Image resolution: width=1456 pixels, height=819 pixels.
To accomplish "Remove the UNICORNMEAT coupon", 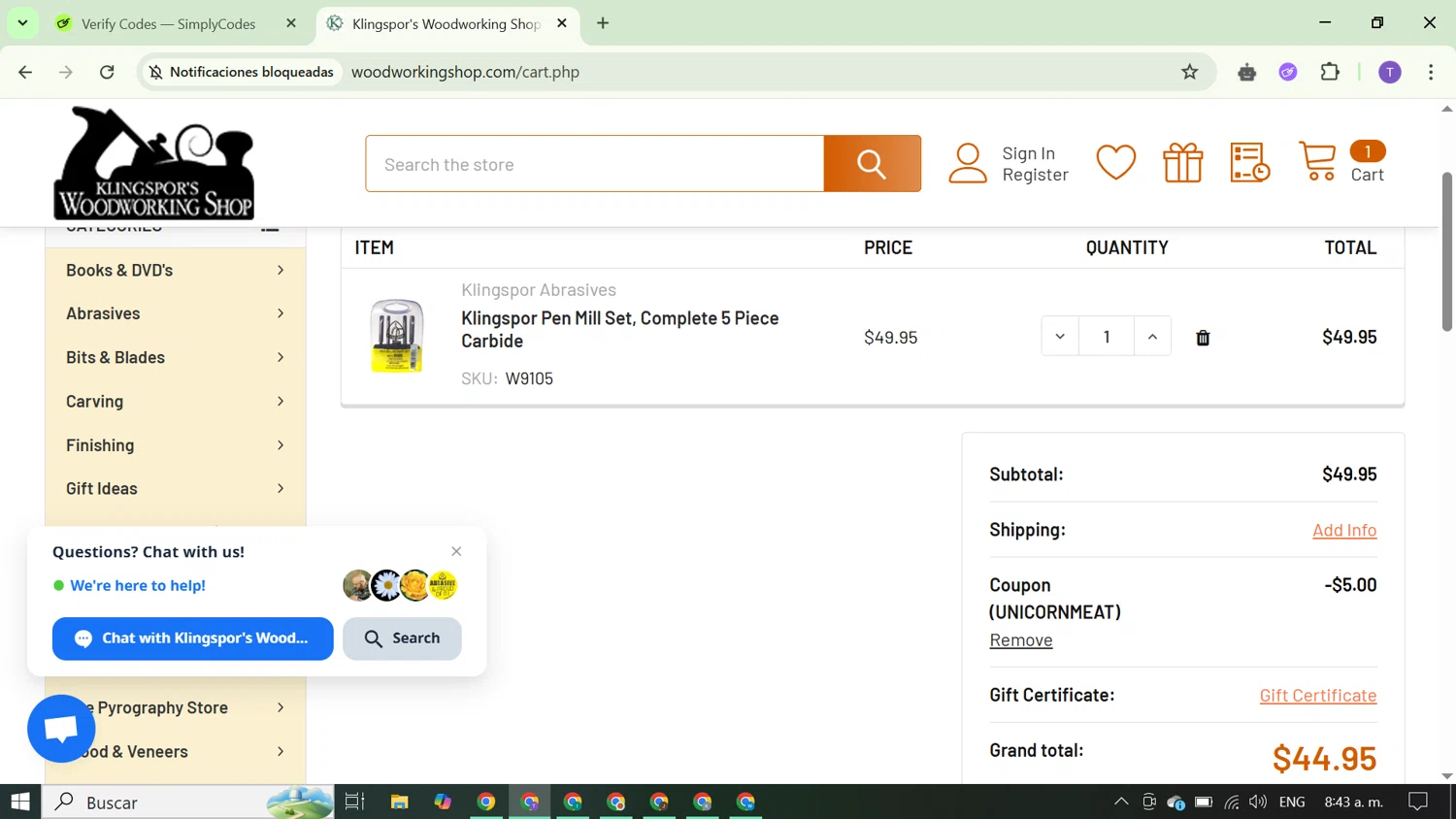I will [1021, 639].
